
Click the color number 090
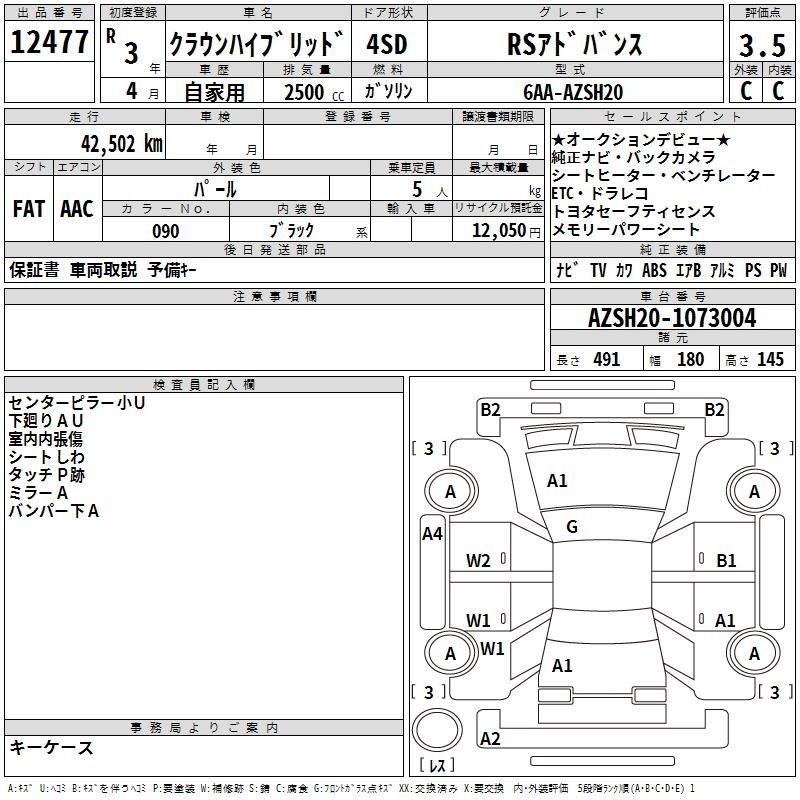tap(166, 231)
